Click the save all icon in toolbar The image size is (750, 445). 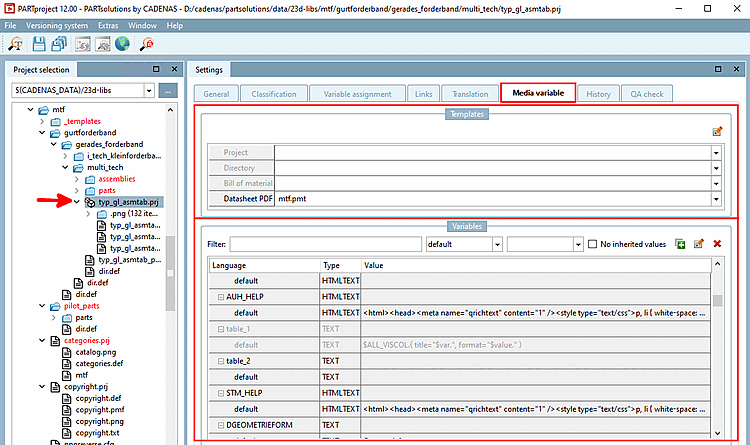coord(58,44)
